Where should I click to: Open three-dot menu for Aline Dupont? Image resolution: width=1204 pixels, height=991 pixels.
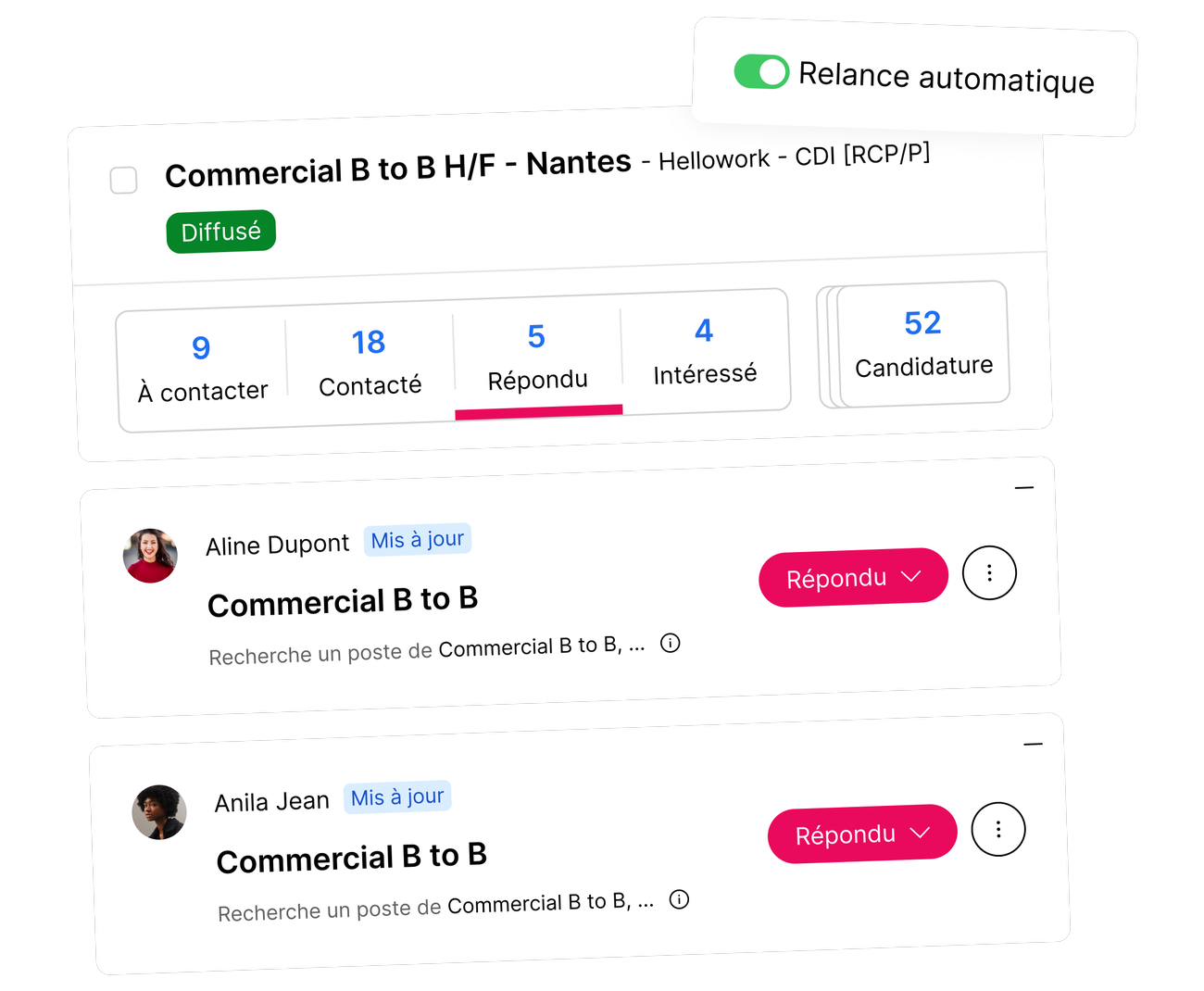point(989,573)
